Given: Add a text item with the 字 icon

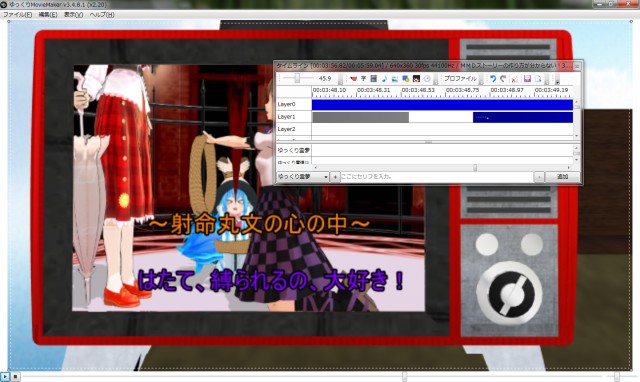Looking at the screenshot, I should 364,78.
